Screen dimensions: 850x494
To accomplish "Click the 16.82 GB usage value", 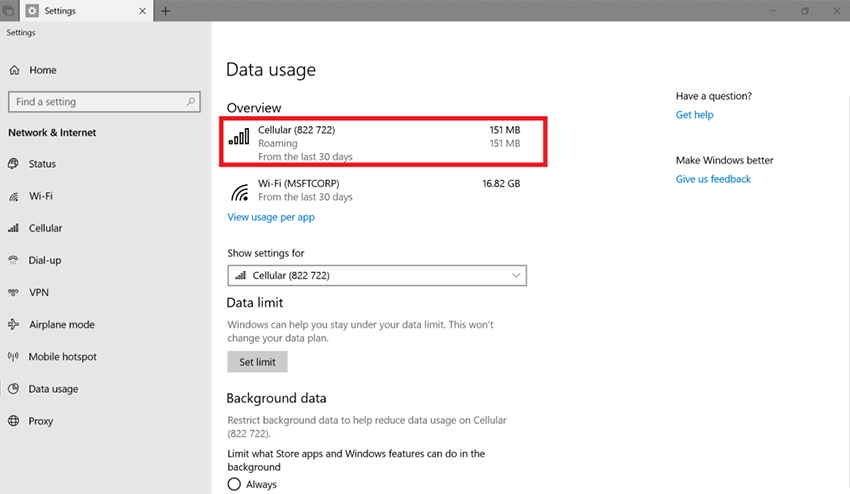I will pos(501,183).
